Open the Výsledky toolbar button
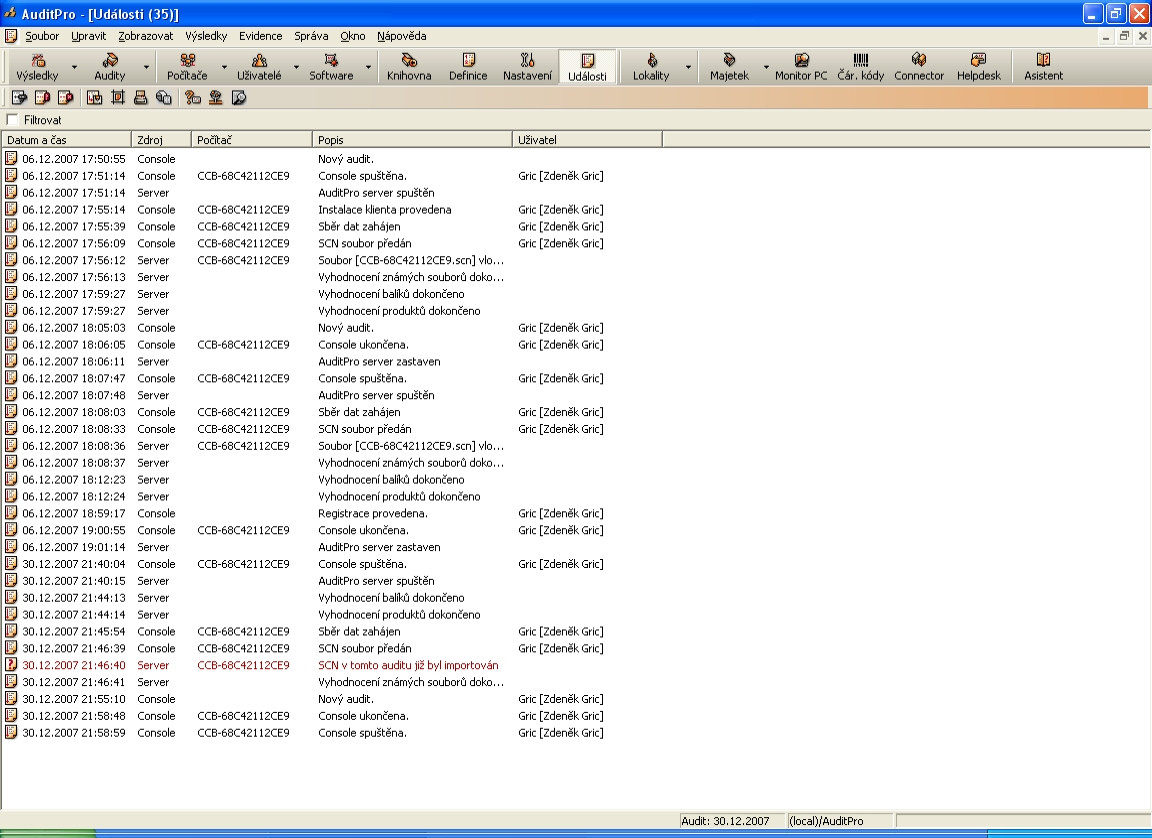This screenshot has height=838, width=1152. 37,67
